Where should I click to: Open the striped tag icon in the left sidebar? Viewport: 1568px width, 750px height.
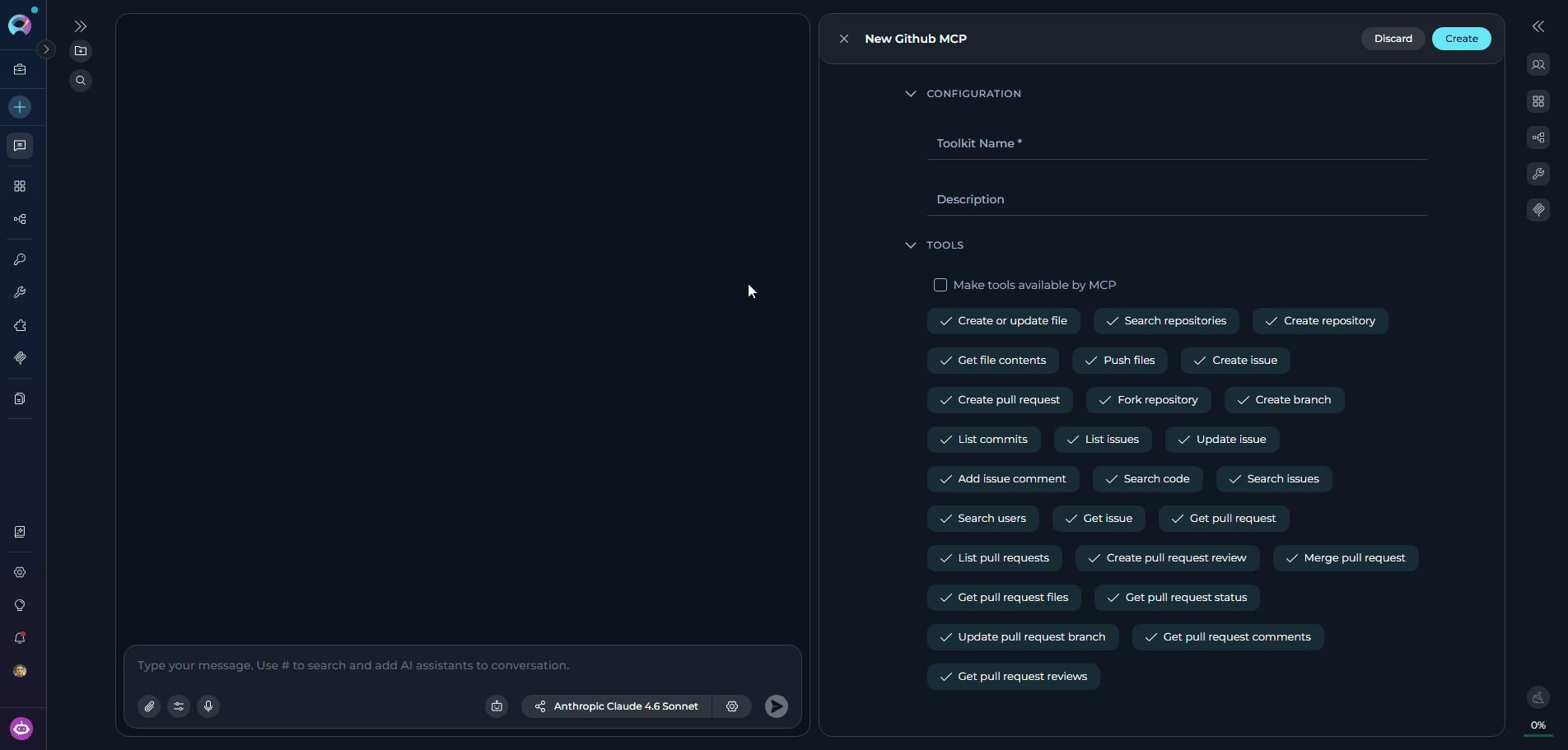pyautogui.click(x=20, y=358)
